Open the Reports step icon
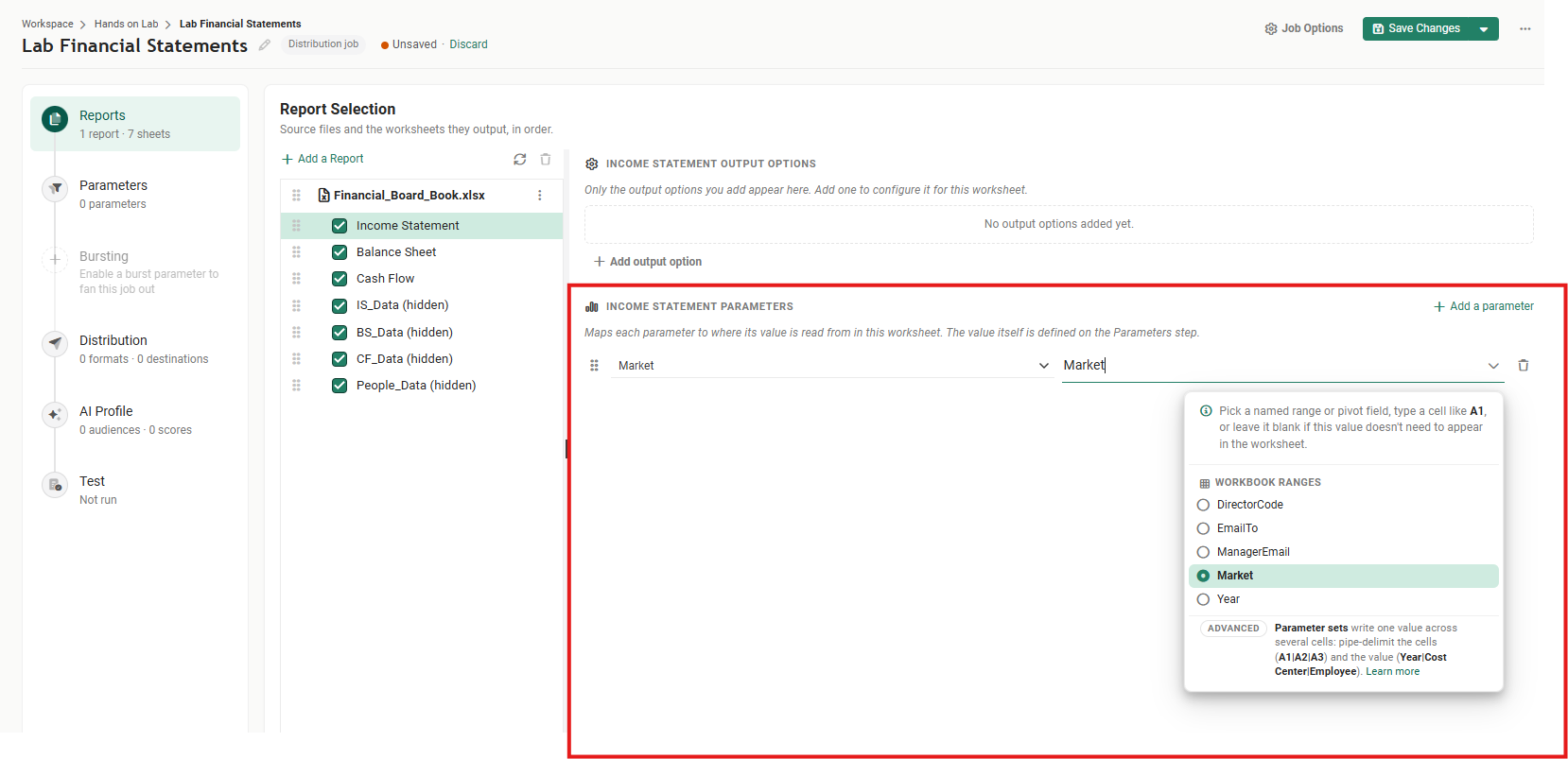Viewport: 1568px width, 759px height. point(55,119)
